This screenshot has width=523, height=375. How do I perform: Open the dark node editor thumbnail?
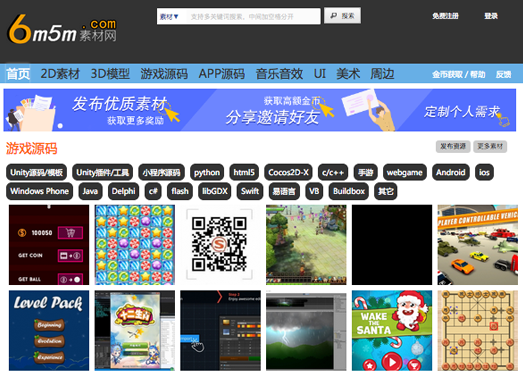pyautogui.click(x=220, y=331)
